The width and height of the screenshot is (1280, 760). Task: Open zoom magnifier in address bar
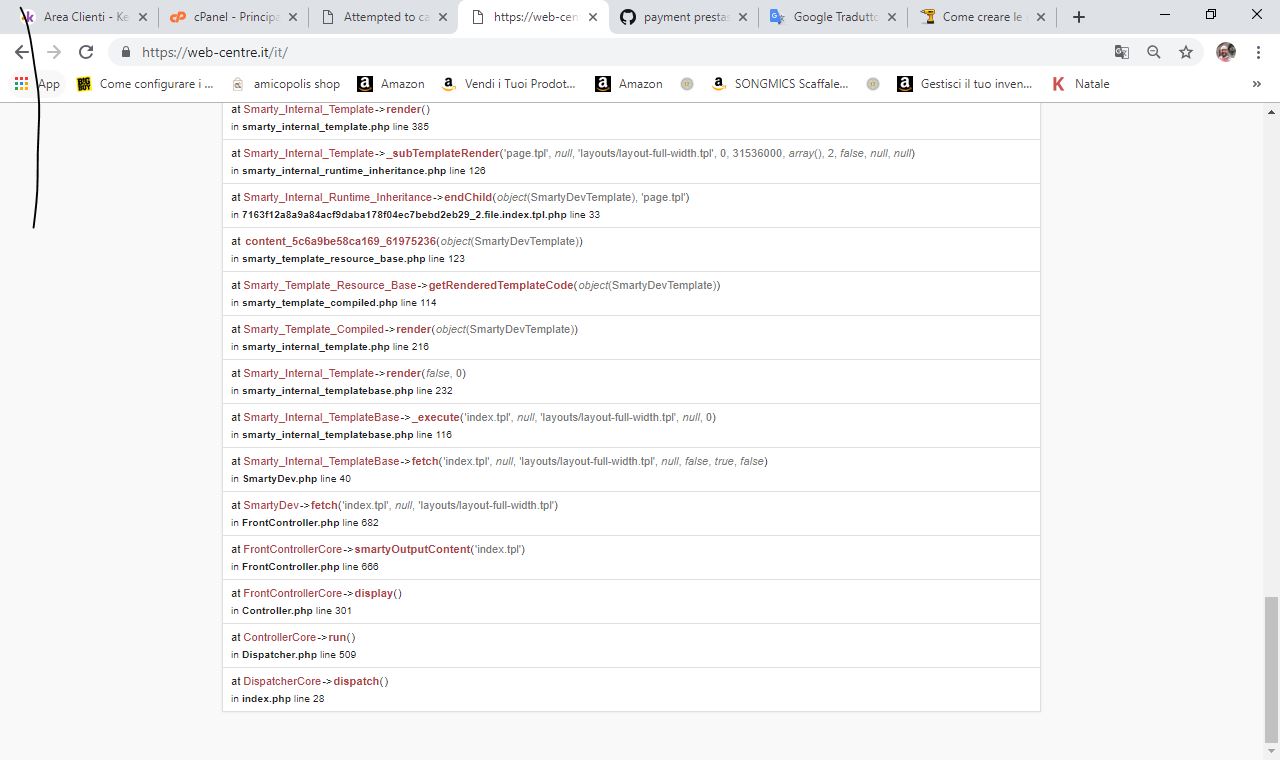[1154, 52]
